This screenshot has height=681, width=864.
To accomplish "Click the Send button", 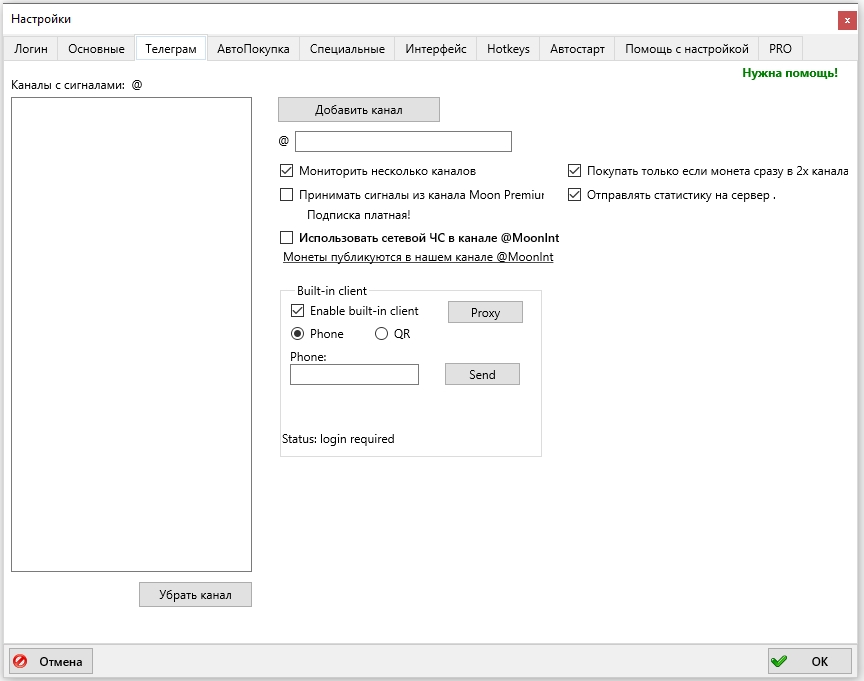I will coord(482,375).
